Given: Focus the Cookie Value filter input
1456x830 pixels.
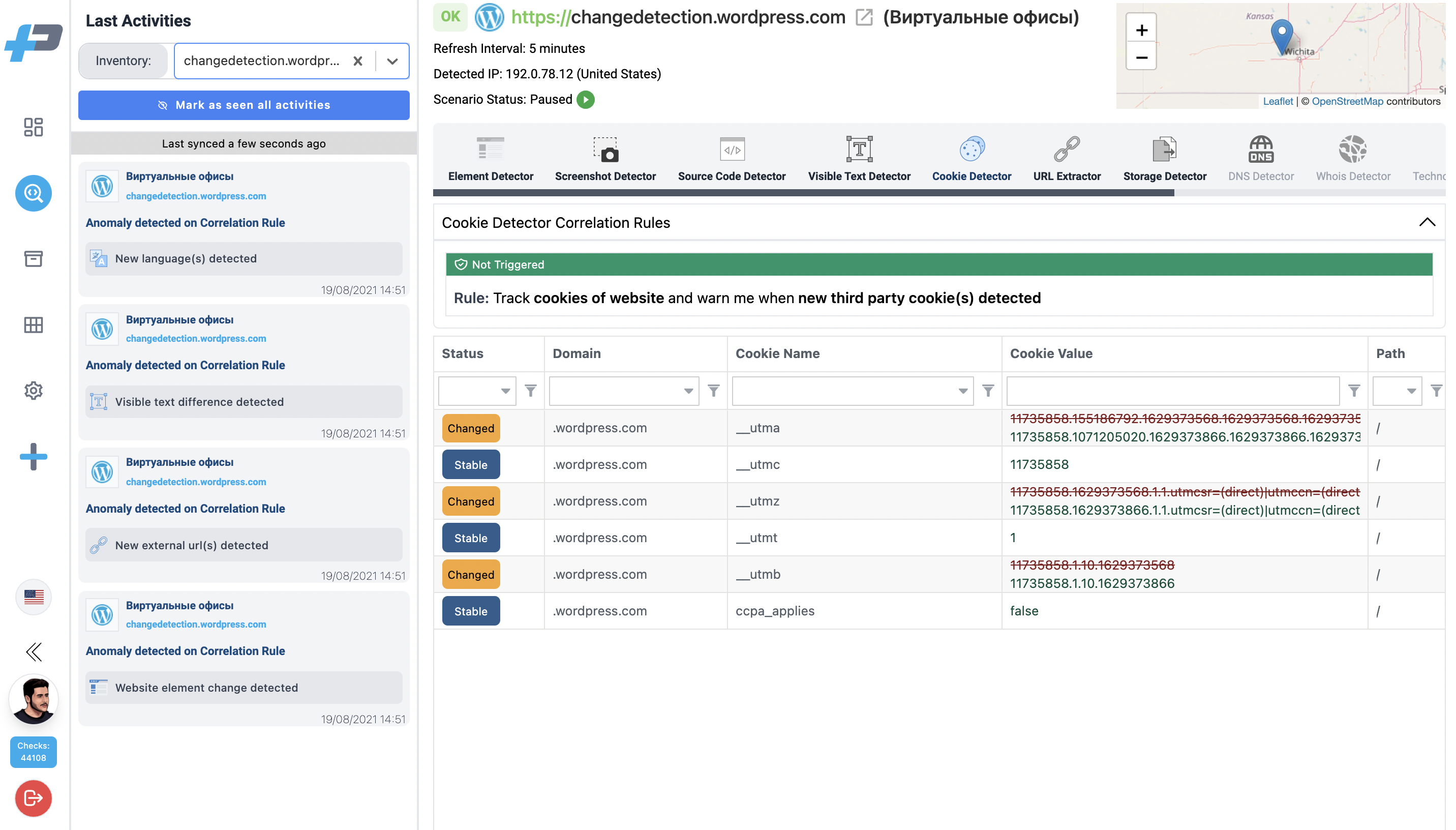Looking at the screenshot, I should coord(1172,391).
